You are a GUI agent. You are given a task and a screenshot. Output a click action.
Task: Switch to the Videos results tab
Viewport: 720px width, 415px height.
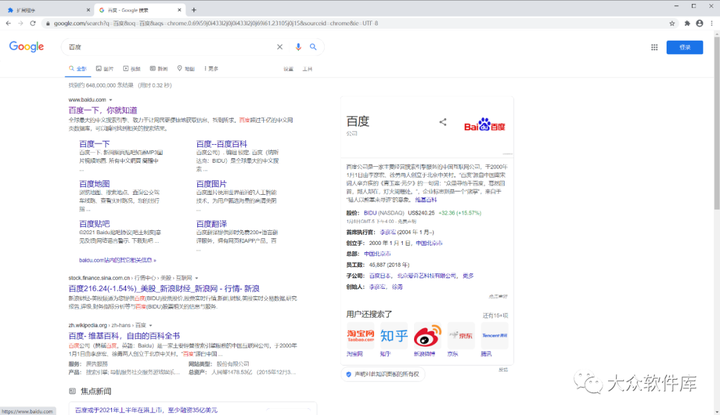coord(132,68)
